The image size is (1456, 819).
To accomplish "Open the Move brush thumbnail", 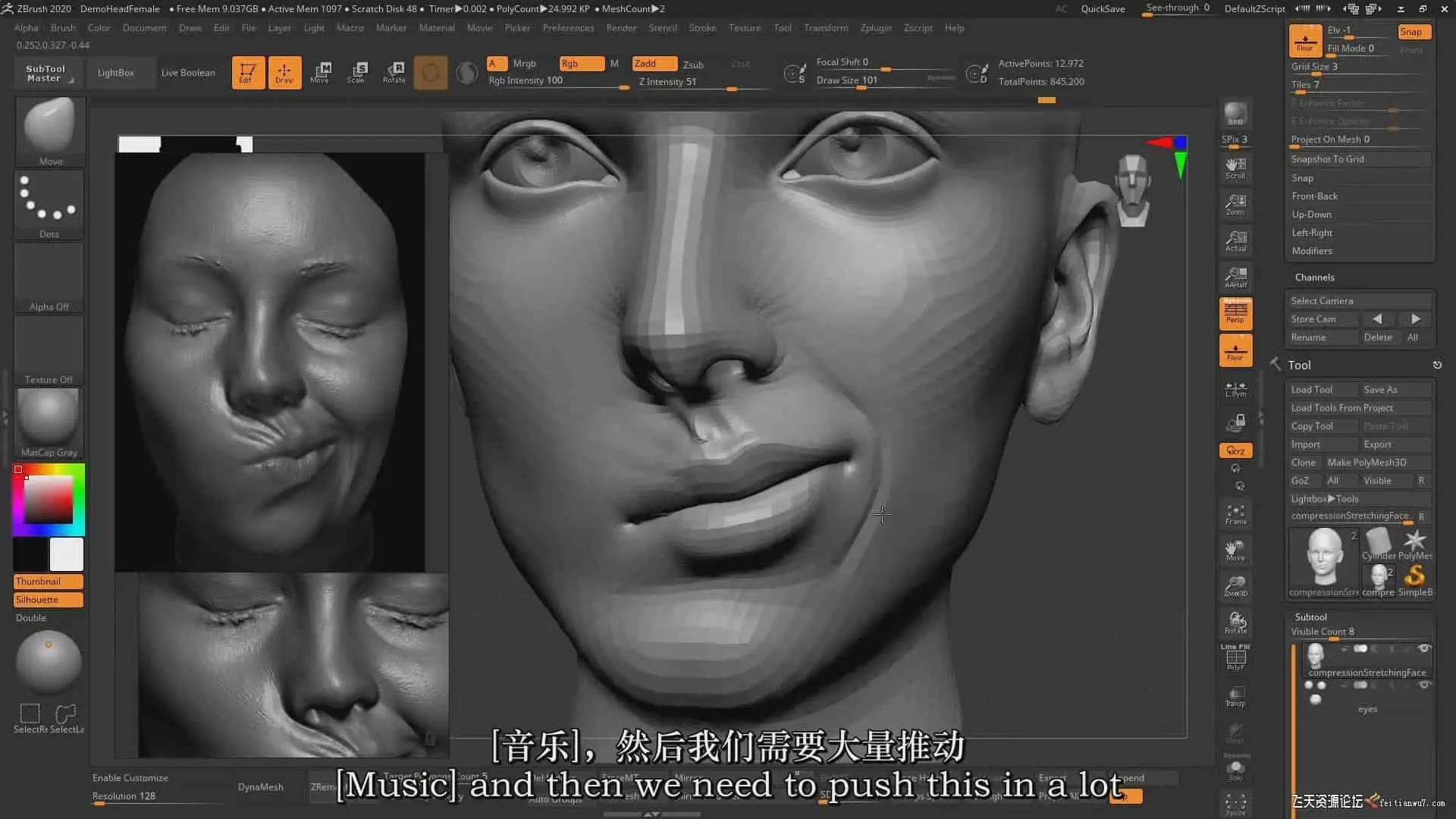I will (49, 129).
